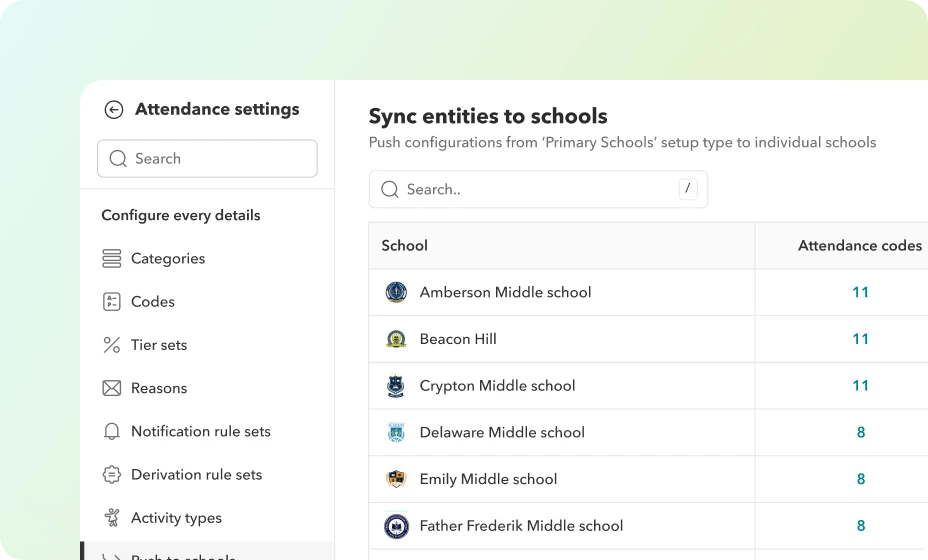Image resolution: width=928 pixels, height=560 pixels.
Task: Click the sidebar Search field
Action: [207, 159]
